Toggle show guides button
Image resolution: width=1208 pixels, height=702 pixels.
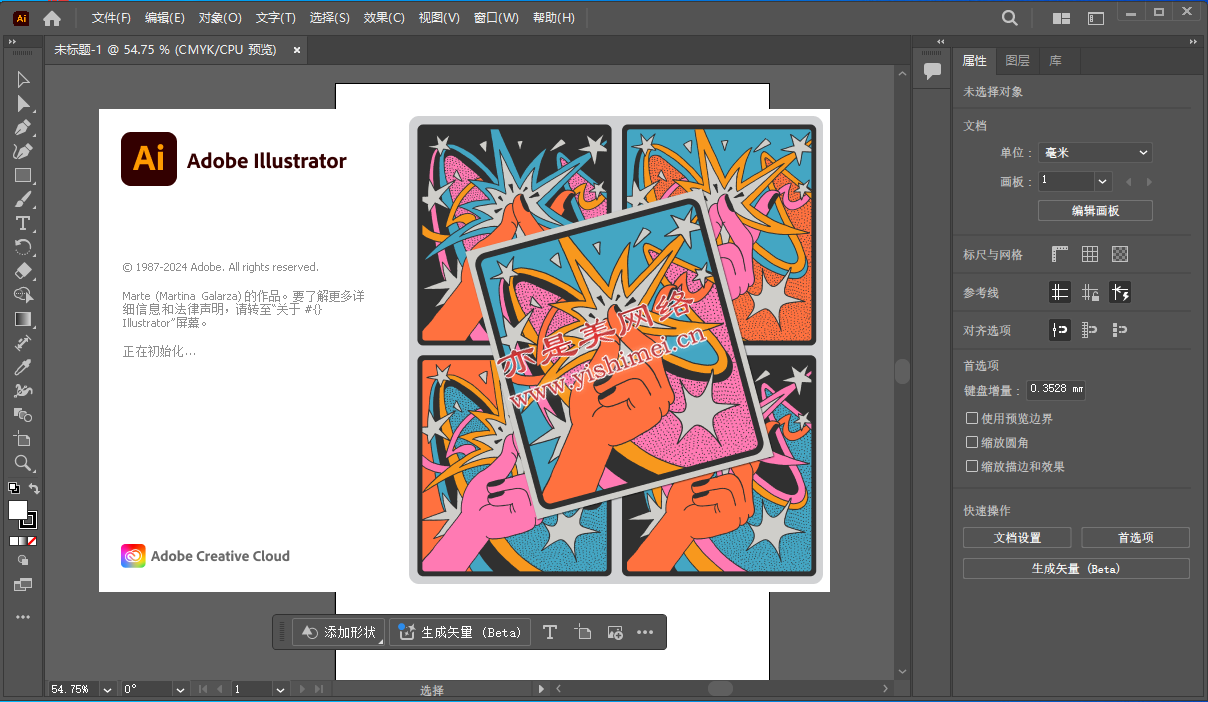pos(1060,292)
